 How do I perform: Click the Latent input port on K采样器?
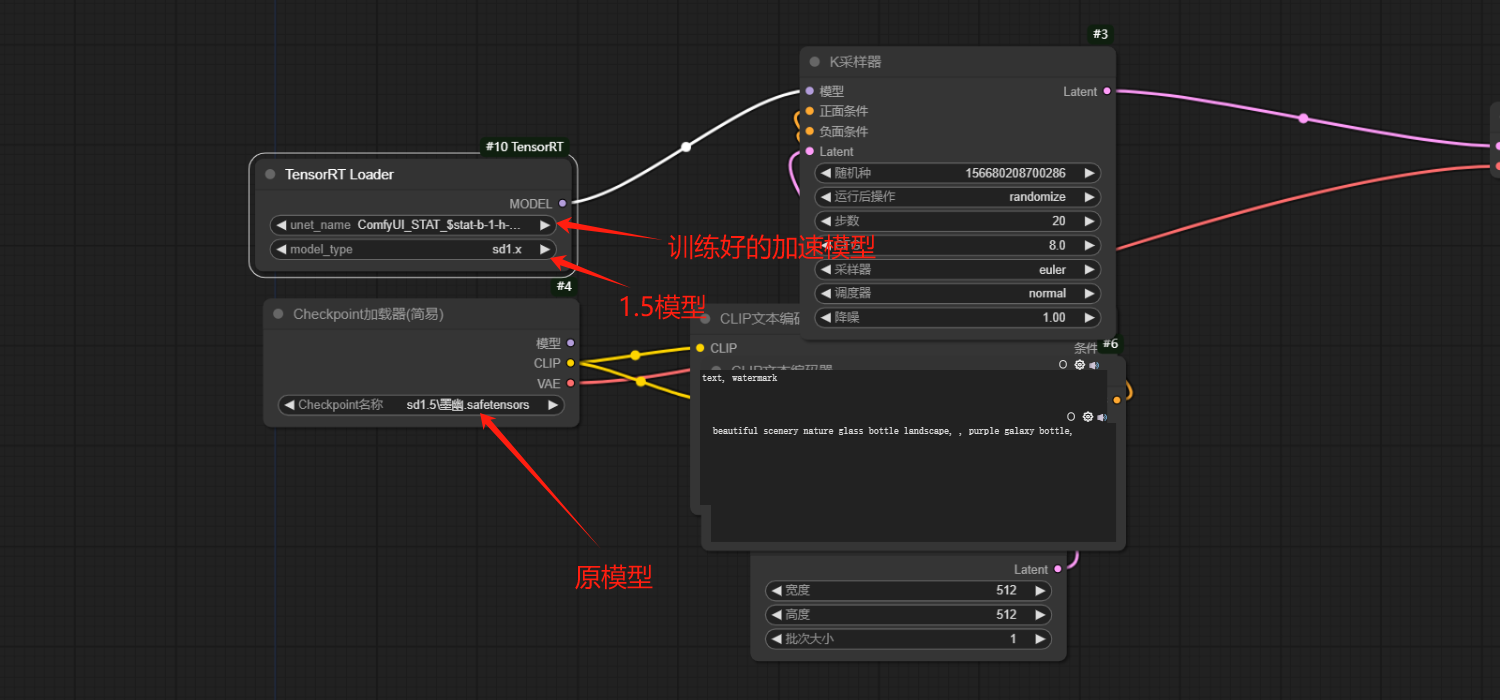pyautogui.click(x=810, y=151)
